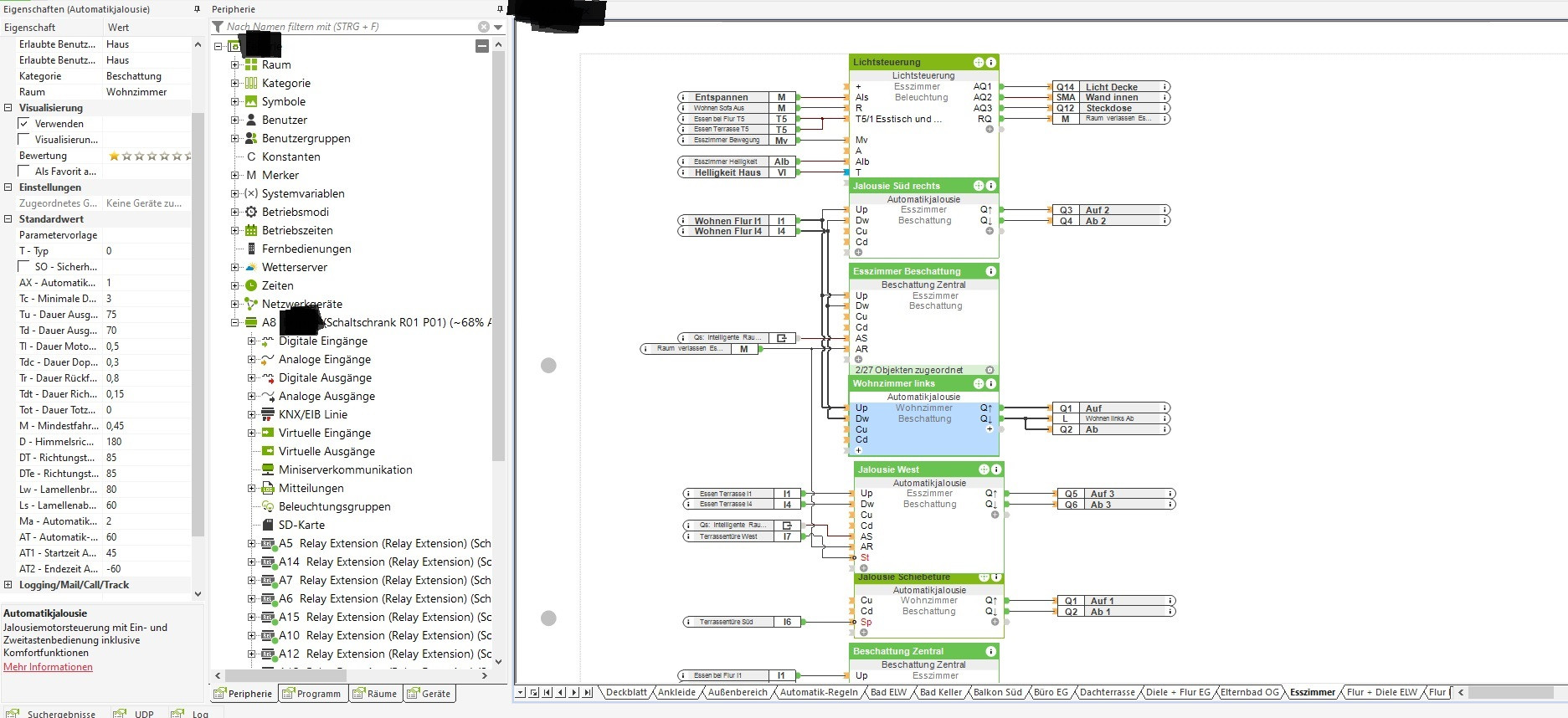Open info for Esszimmer Beschattung block

(x=991, y=271)
